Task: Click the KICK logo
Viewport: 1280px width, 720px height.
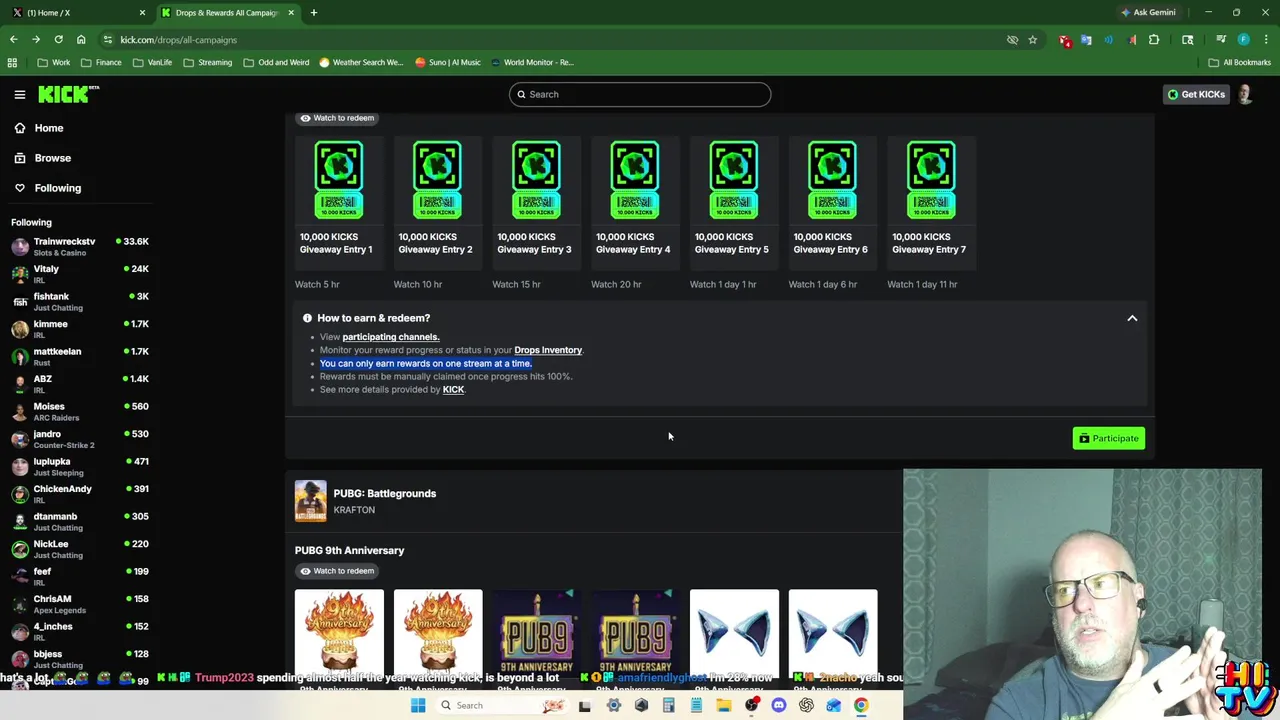Action: click(x=68, y=94)
